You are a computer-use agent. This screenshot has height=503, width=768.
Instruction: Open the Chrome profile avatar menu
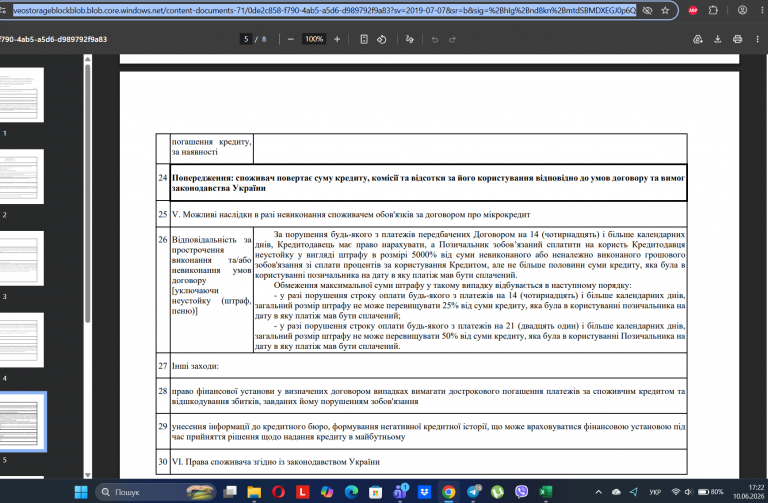743,10
